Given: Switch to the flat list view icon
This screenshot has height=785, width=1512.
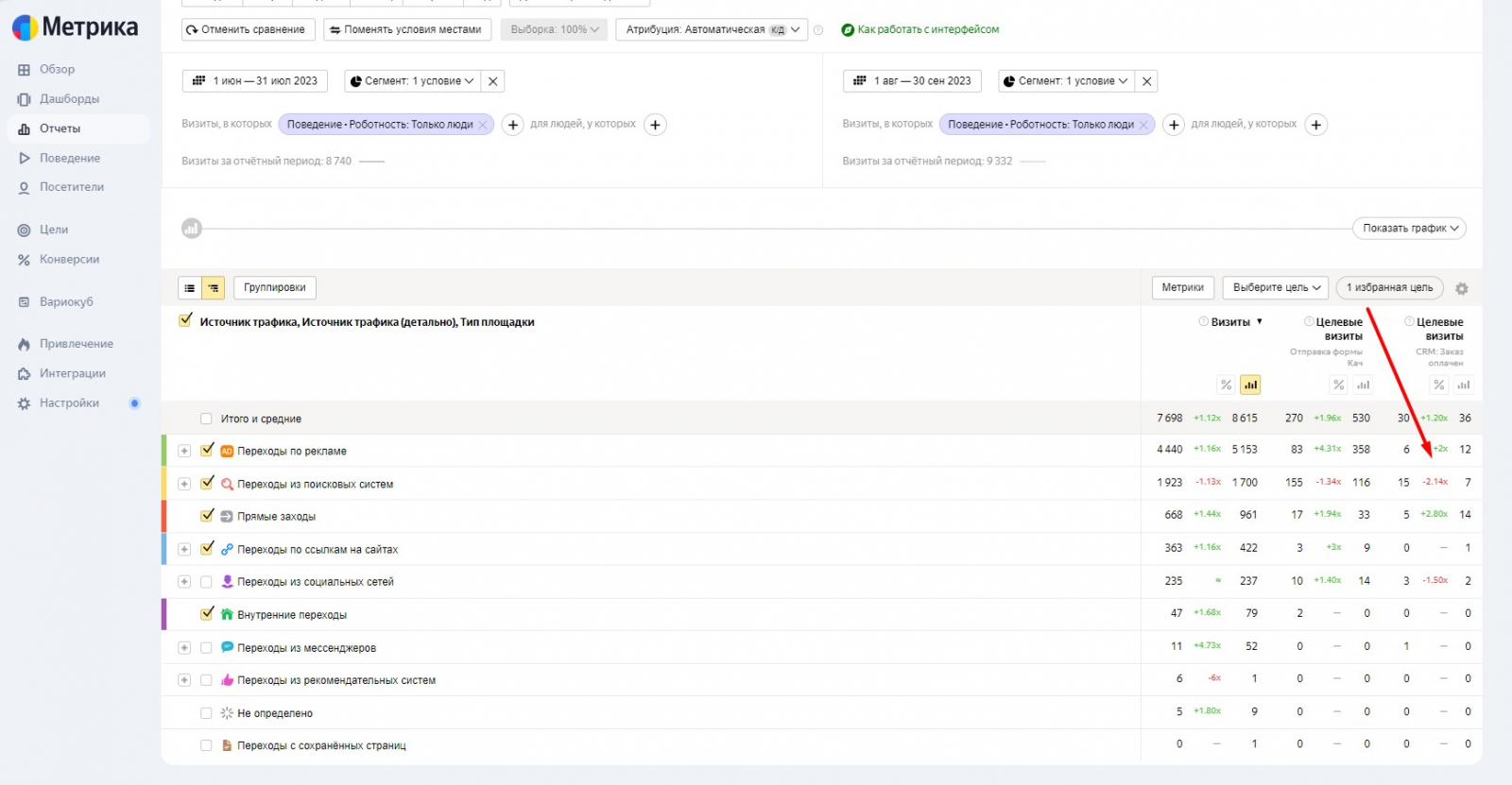Looking at the screenshot, I should [x=190, y=288].
